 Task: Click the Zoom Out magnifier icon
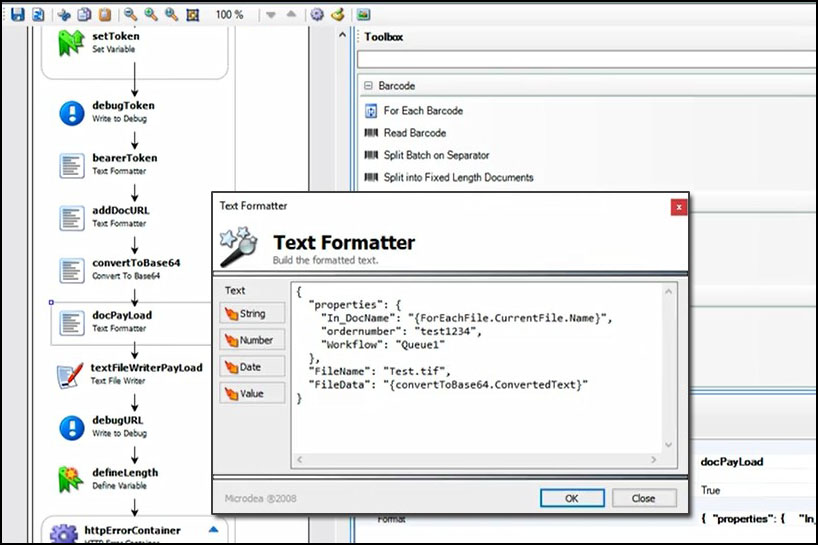point(131,15)
